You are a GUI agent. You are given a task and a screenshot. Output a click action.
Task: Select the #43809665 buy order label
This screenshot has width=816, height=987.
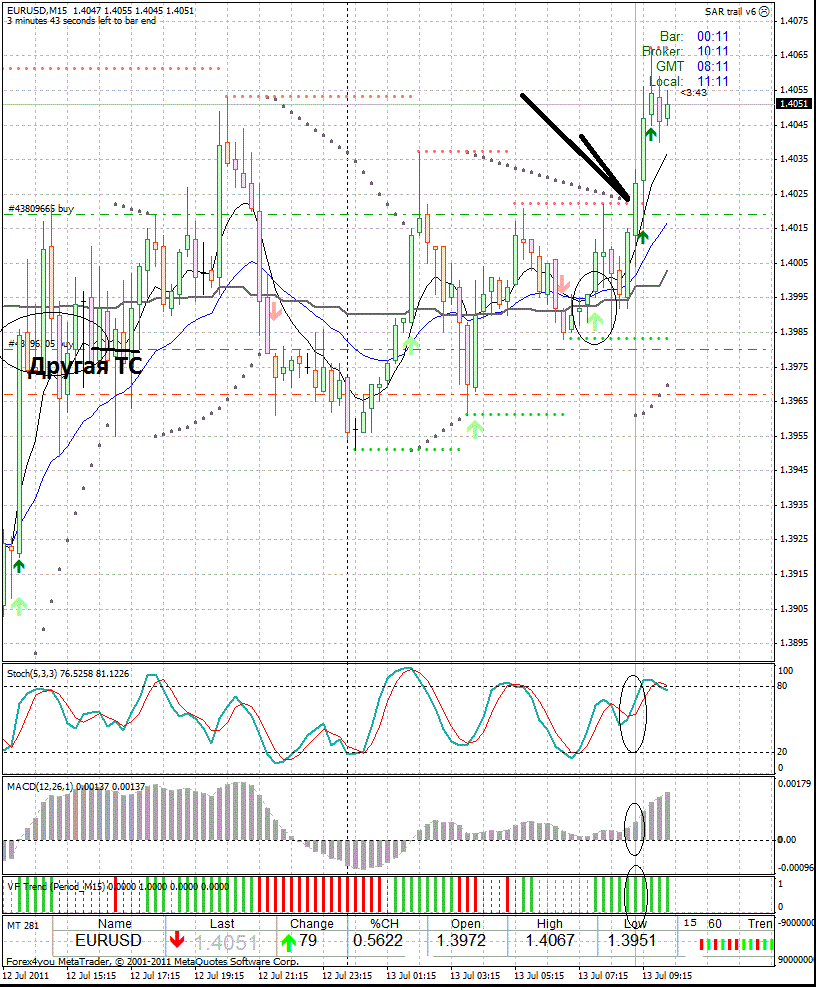41,208
